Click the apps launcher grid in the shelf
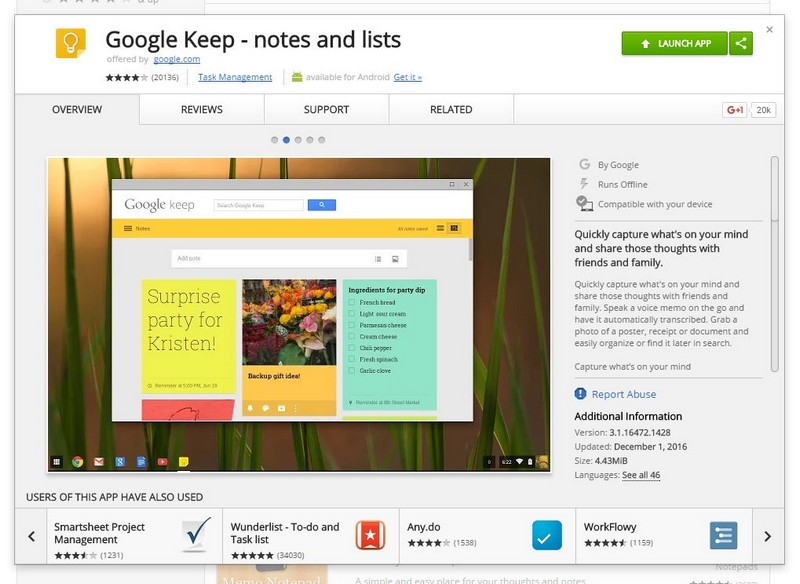 [57, 462]
